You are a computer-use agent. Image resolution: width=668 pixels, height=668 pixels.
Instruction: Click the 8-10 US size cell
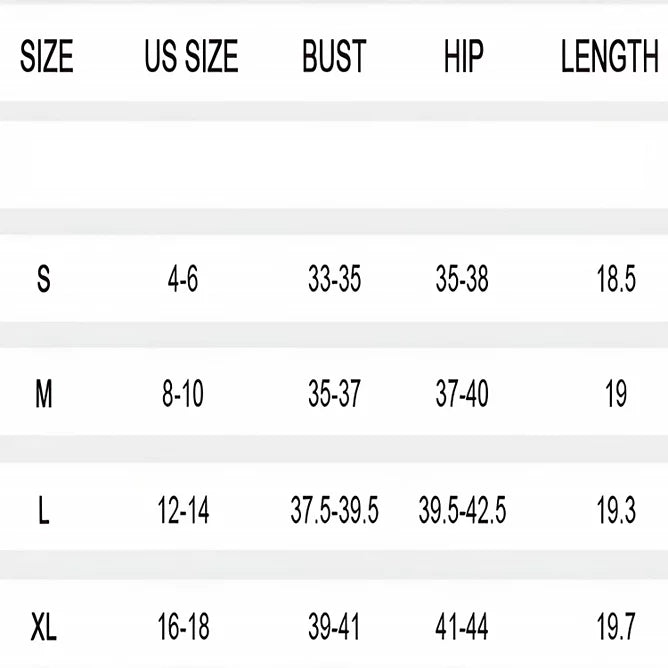coord(183,394)
